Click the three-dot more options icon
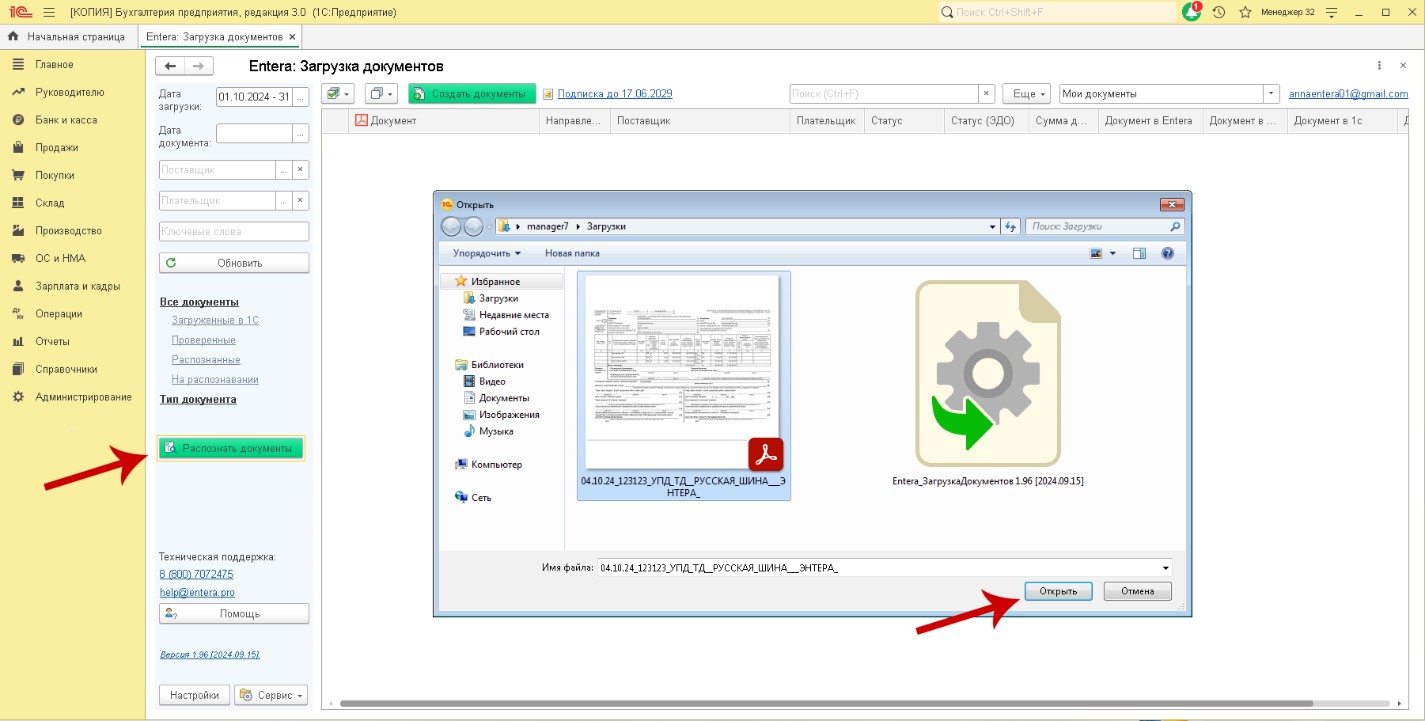Screen dimensions: 1425x721 pos(1379,66)
